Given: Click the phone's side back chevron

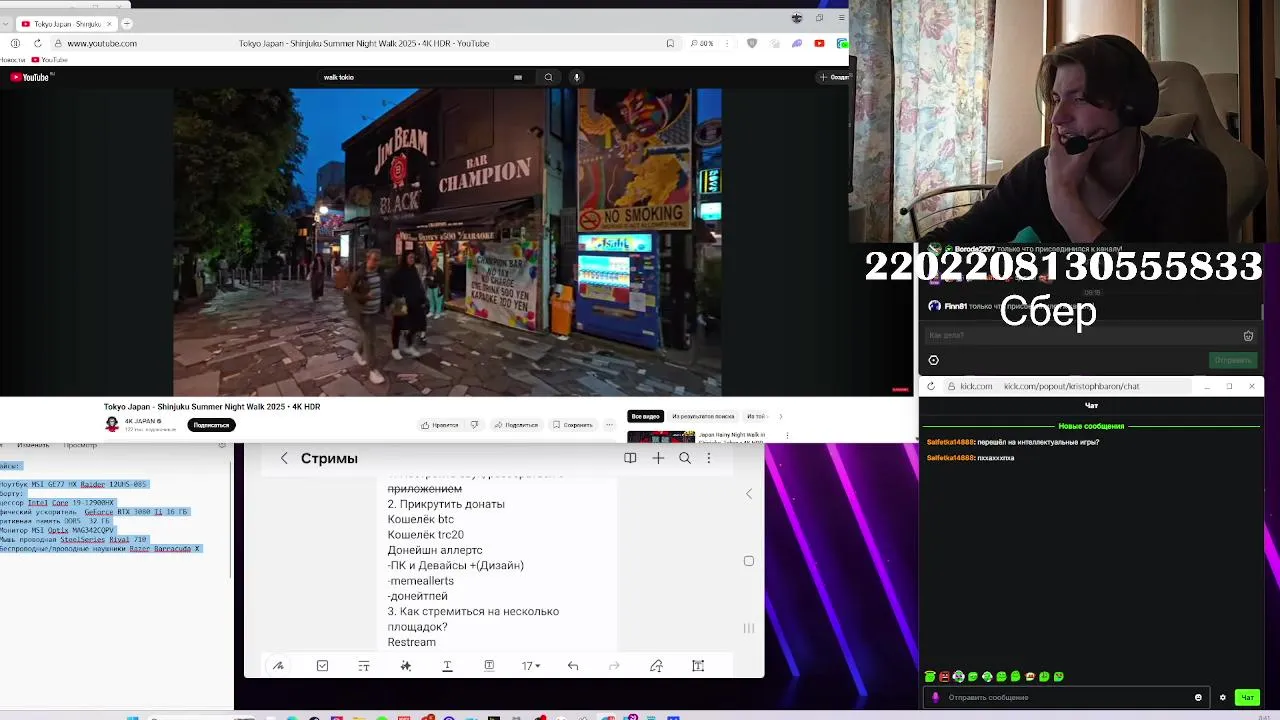Looking at the screenshot, I should pos(749,494).
